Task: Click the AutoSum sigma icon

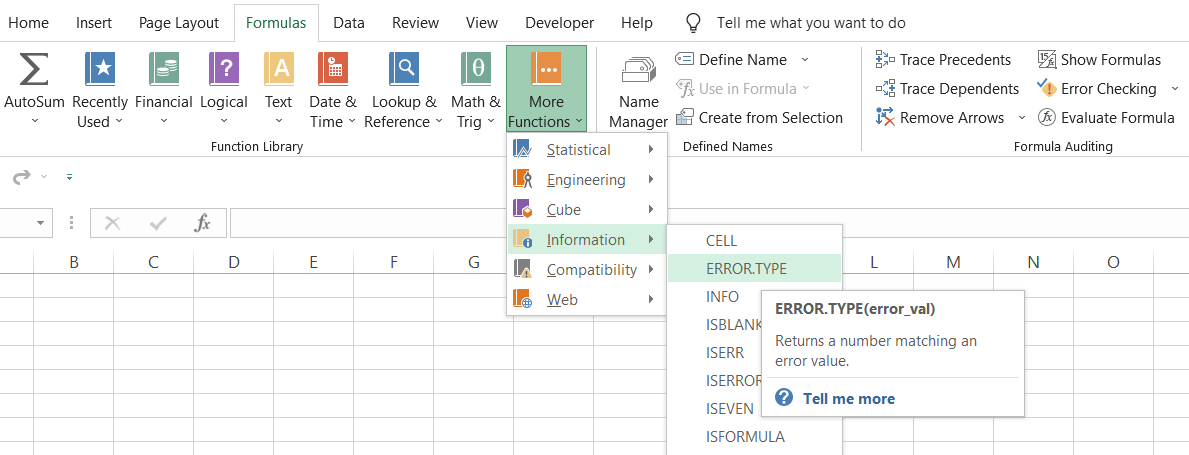Action: (x=34, y=70)
